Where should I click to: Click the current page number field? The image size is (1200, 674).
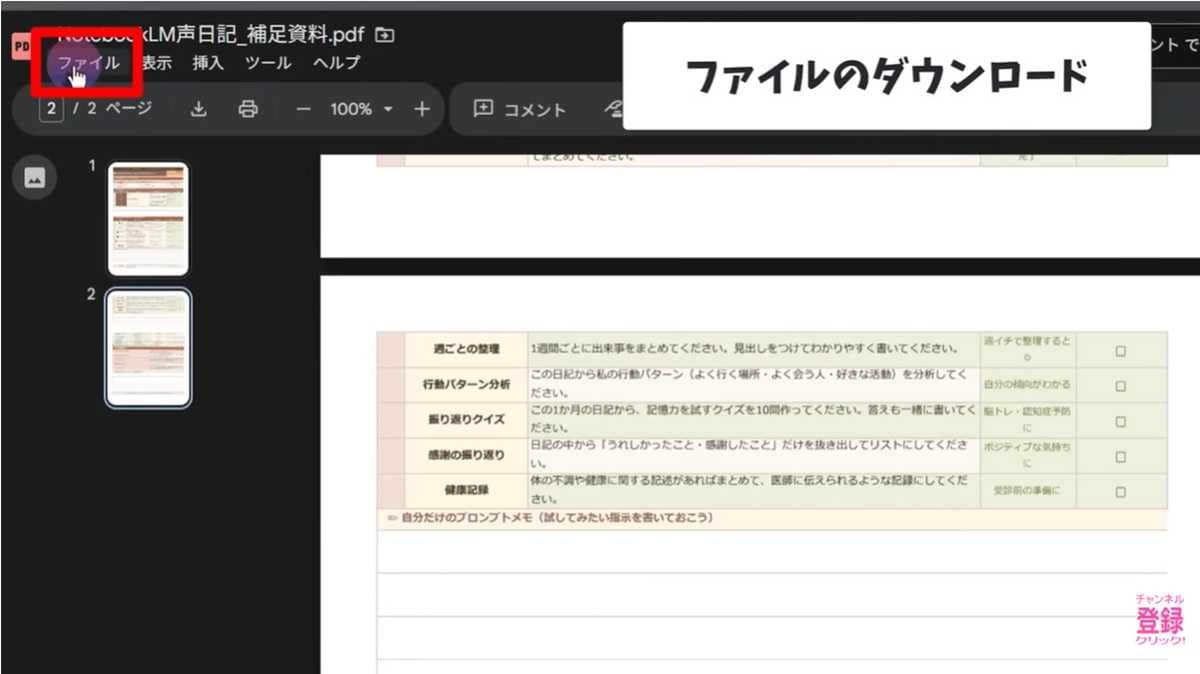click(x=49, y=109)
